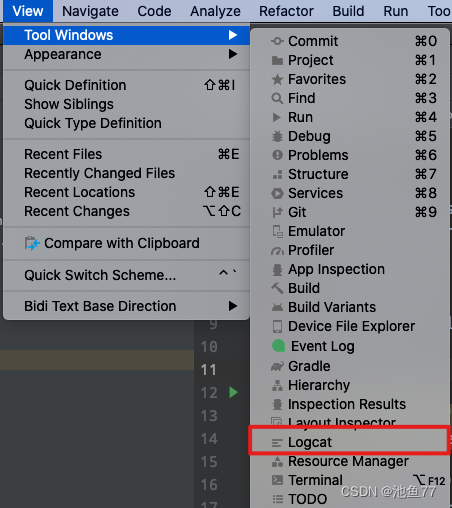452x508 pixels.
Task: Open the Navigate menu
Action: point(90,11)
